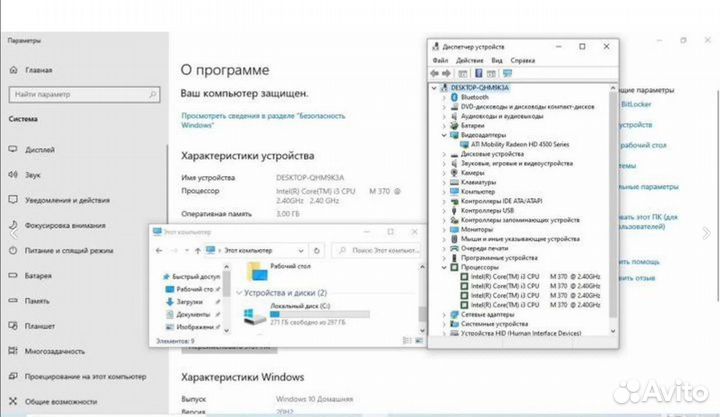720x417 pixels.
Task: Refresh the Этот компьютер Explorer view
Action: pyautogui.click(x=316, y=250)
